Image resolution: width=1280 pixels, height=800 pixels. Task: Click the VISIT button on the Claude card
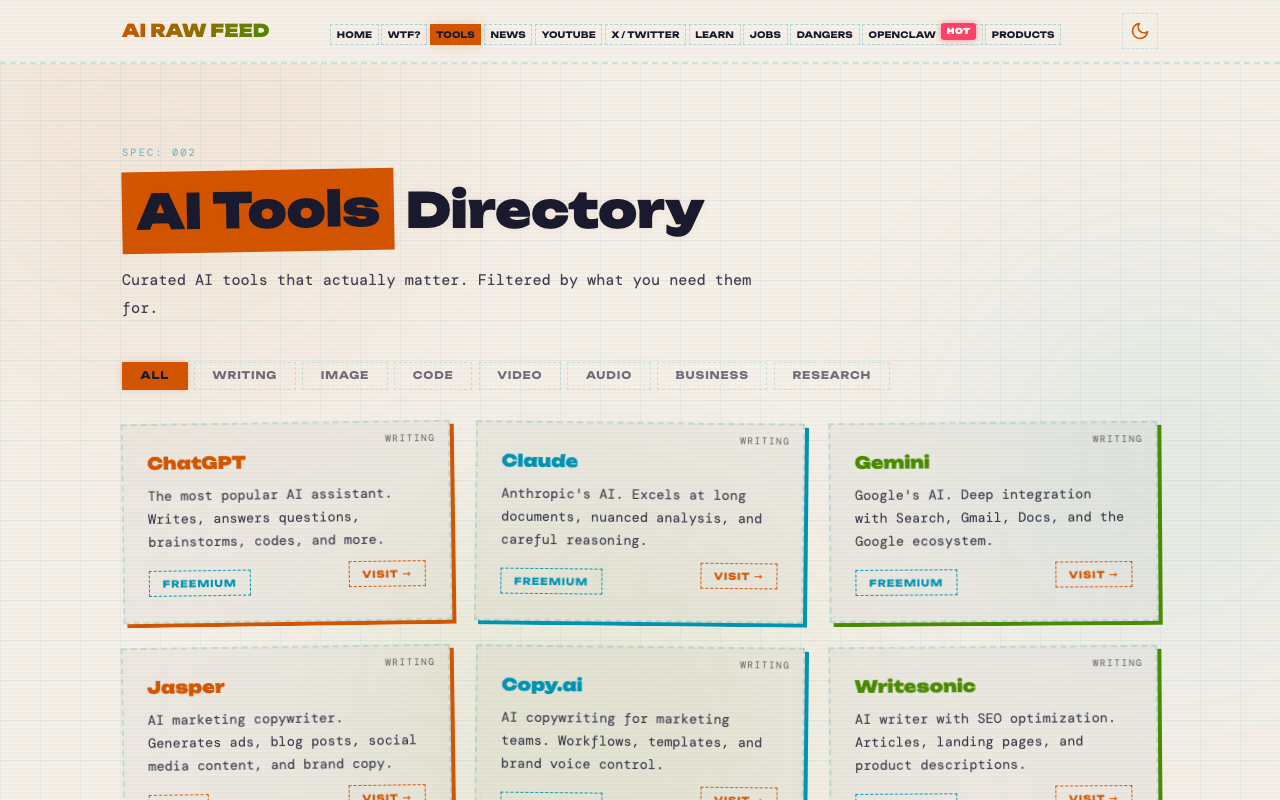coord(738,575)
